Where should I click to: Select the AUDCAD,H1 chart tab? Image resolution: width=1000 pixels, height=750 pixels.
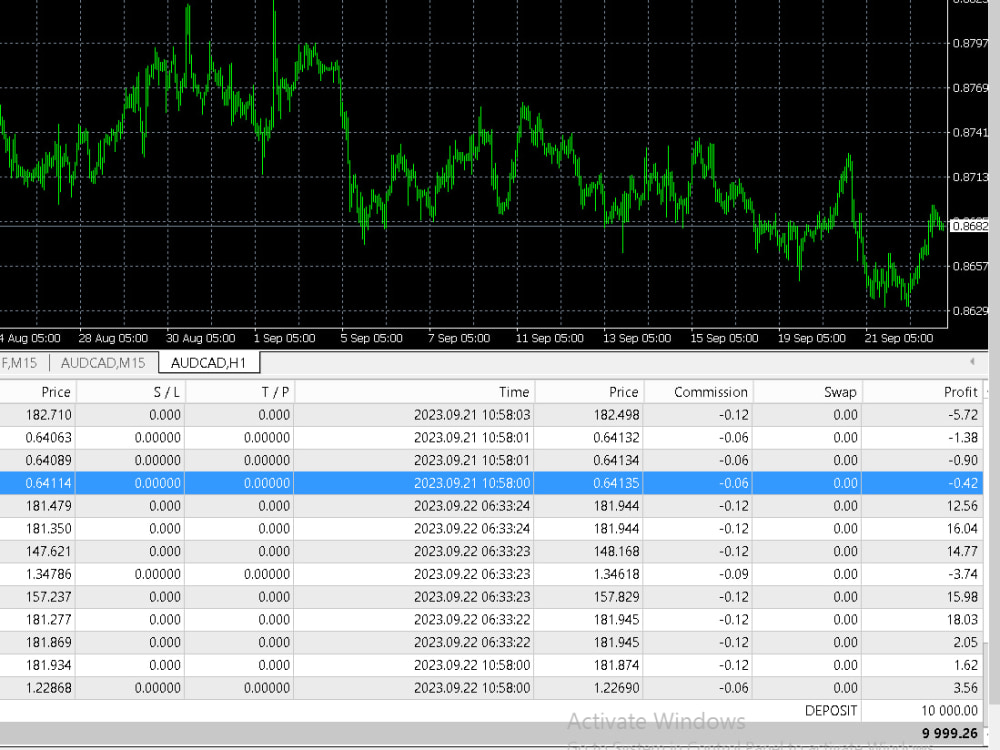[x=209, y=363]
